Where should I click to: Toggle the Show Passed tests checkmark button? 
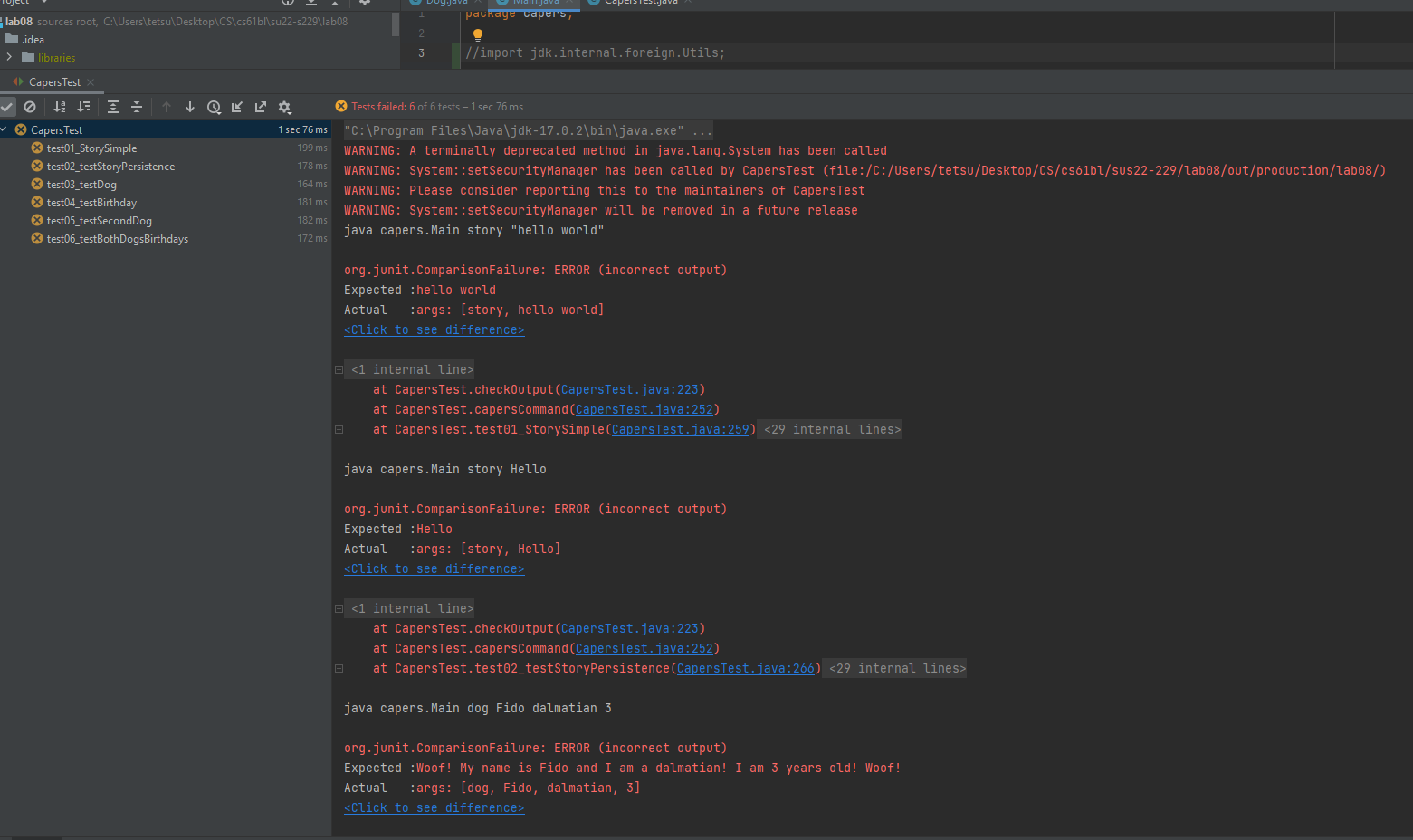(7, 107)
